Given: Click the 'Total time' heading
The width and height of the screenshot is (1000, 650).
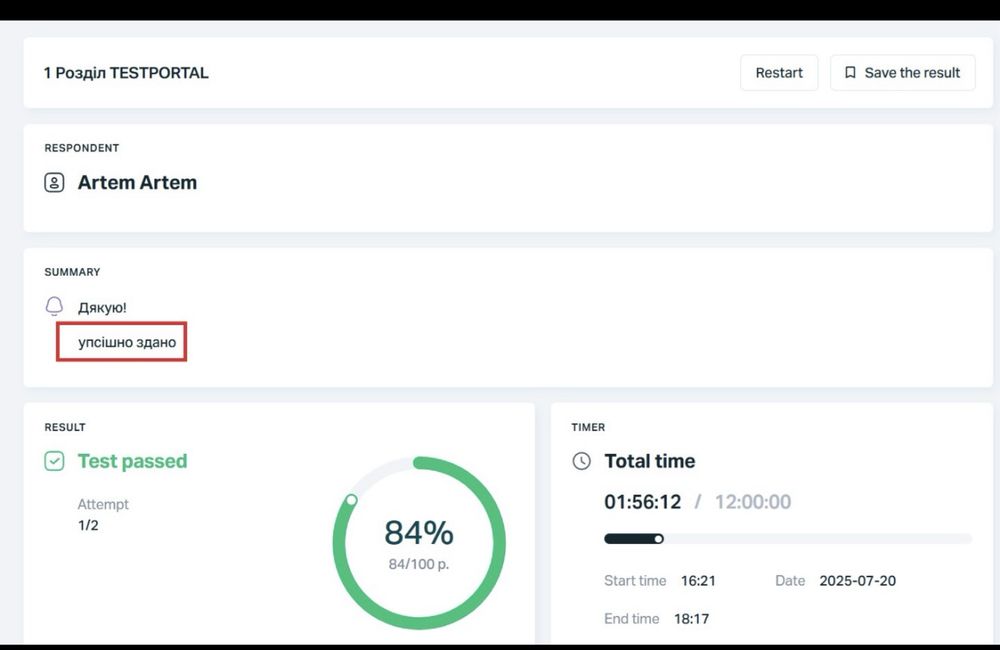Looking at the screenshot, I should (x=650, y=461).
